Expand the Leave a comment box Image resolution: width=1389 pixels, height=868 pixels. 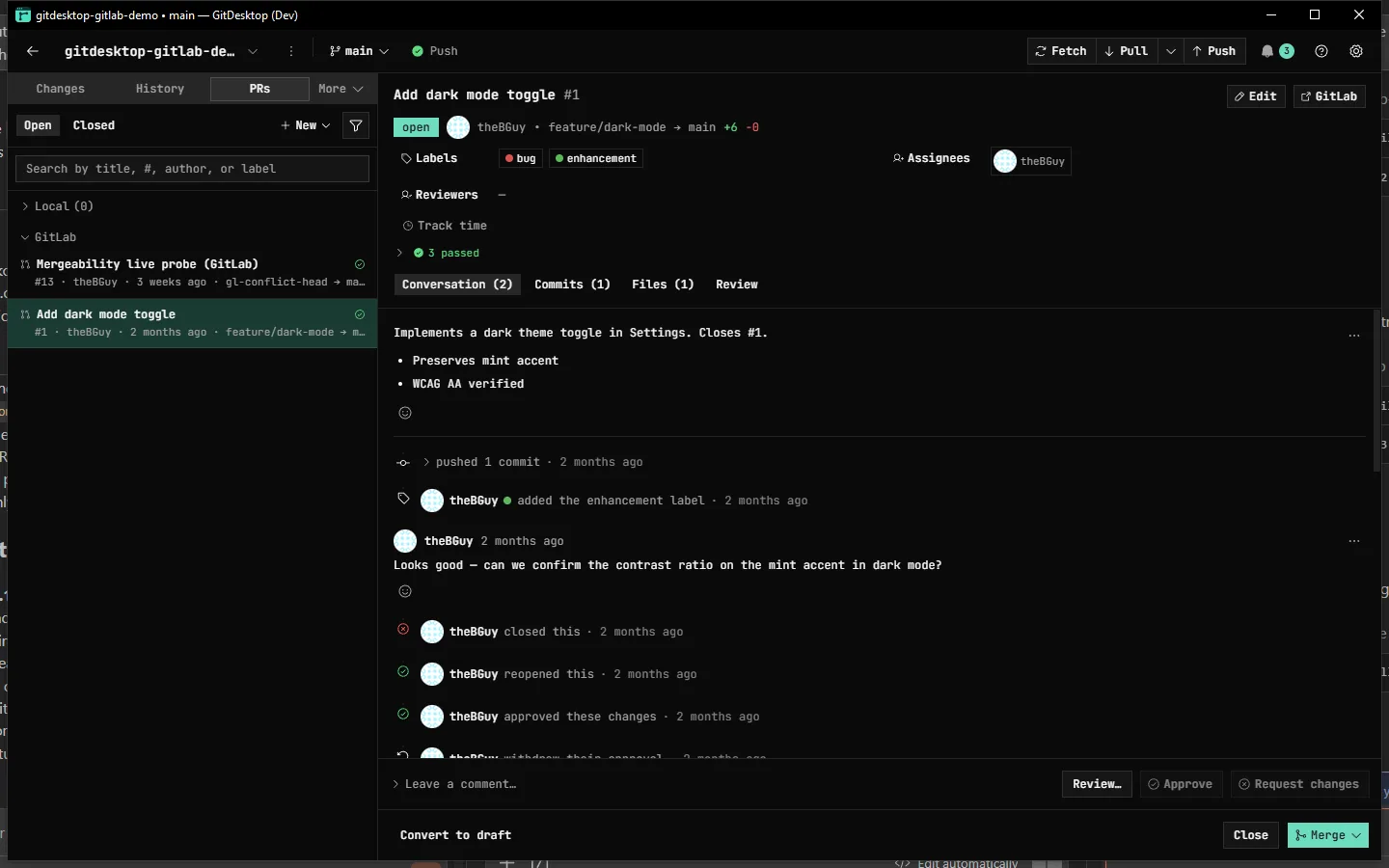coord(453,784)
